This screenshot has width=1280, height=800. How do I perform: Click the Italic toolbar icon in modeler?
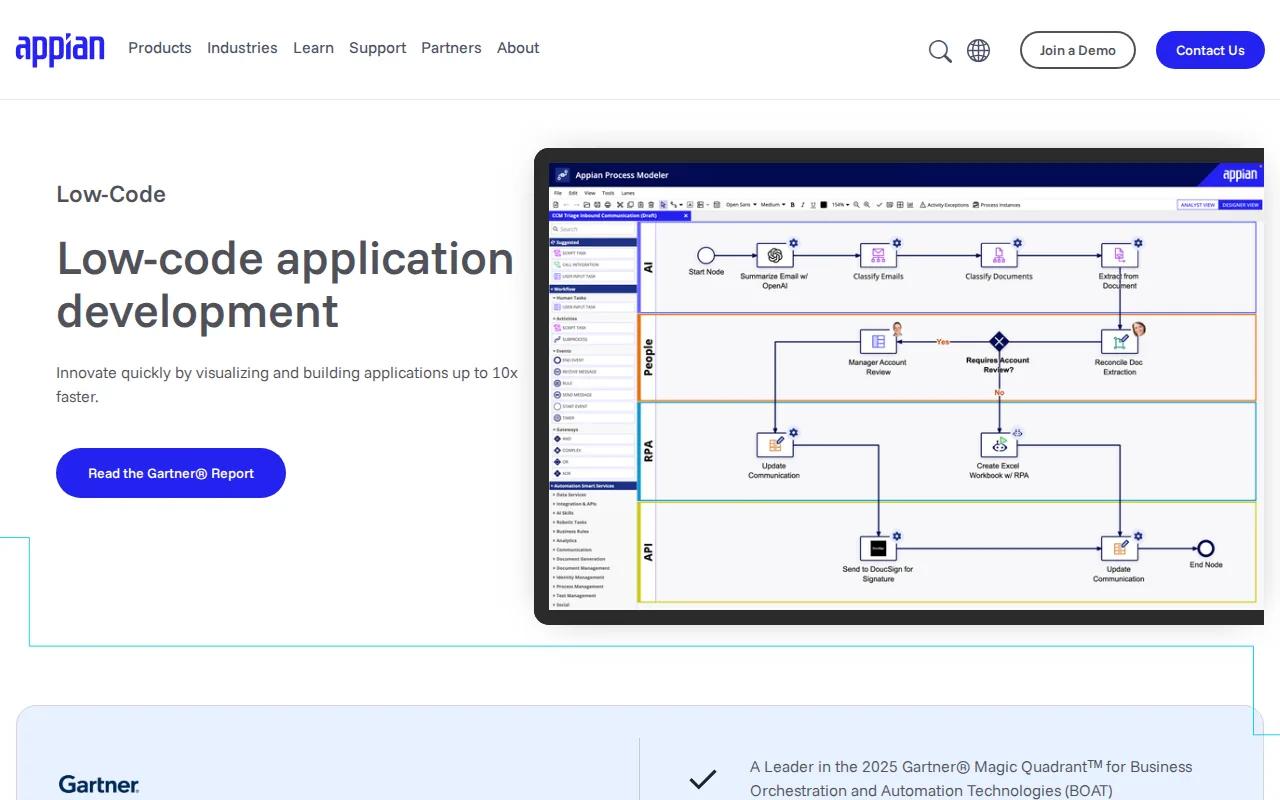(803, 205)
